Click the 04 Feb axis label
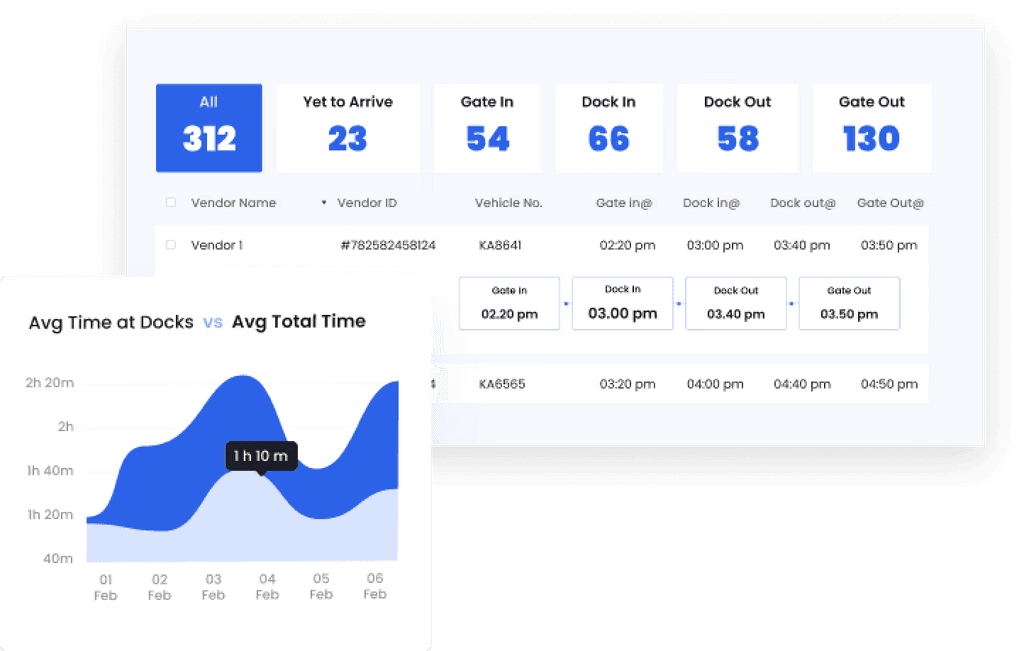The image size is (1024, 651). tap(267, 586)
